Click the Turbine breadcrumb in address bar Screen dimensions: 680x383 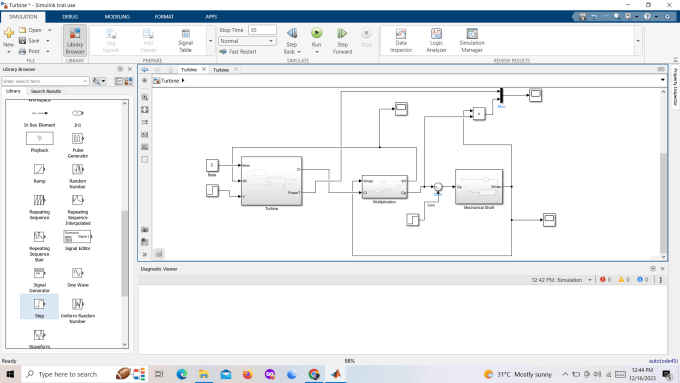170,81
